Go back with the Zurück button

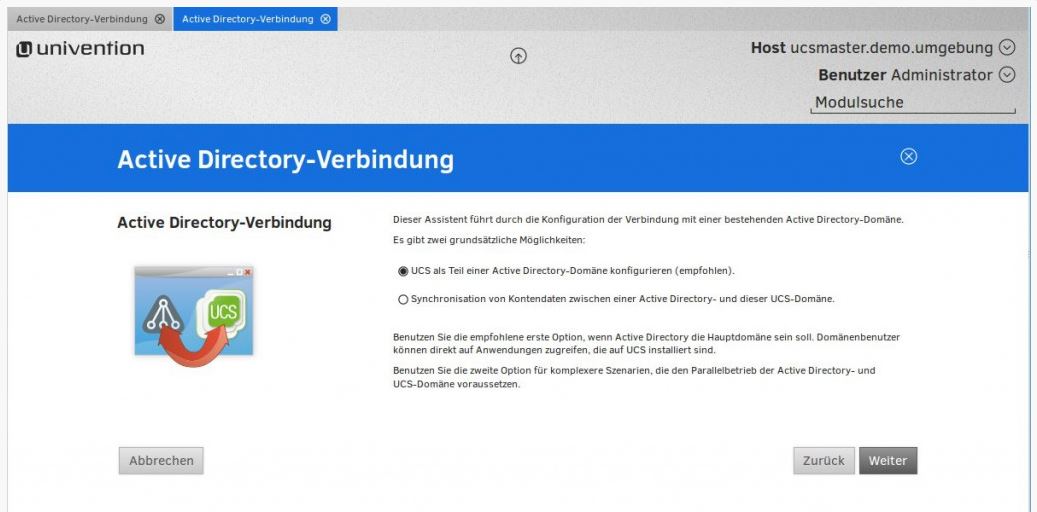824,461
